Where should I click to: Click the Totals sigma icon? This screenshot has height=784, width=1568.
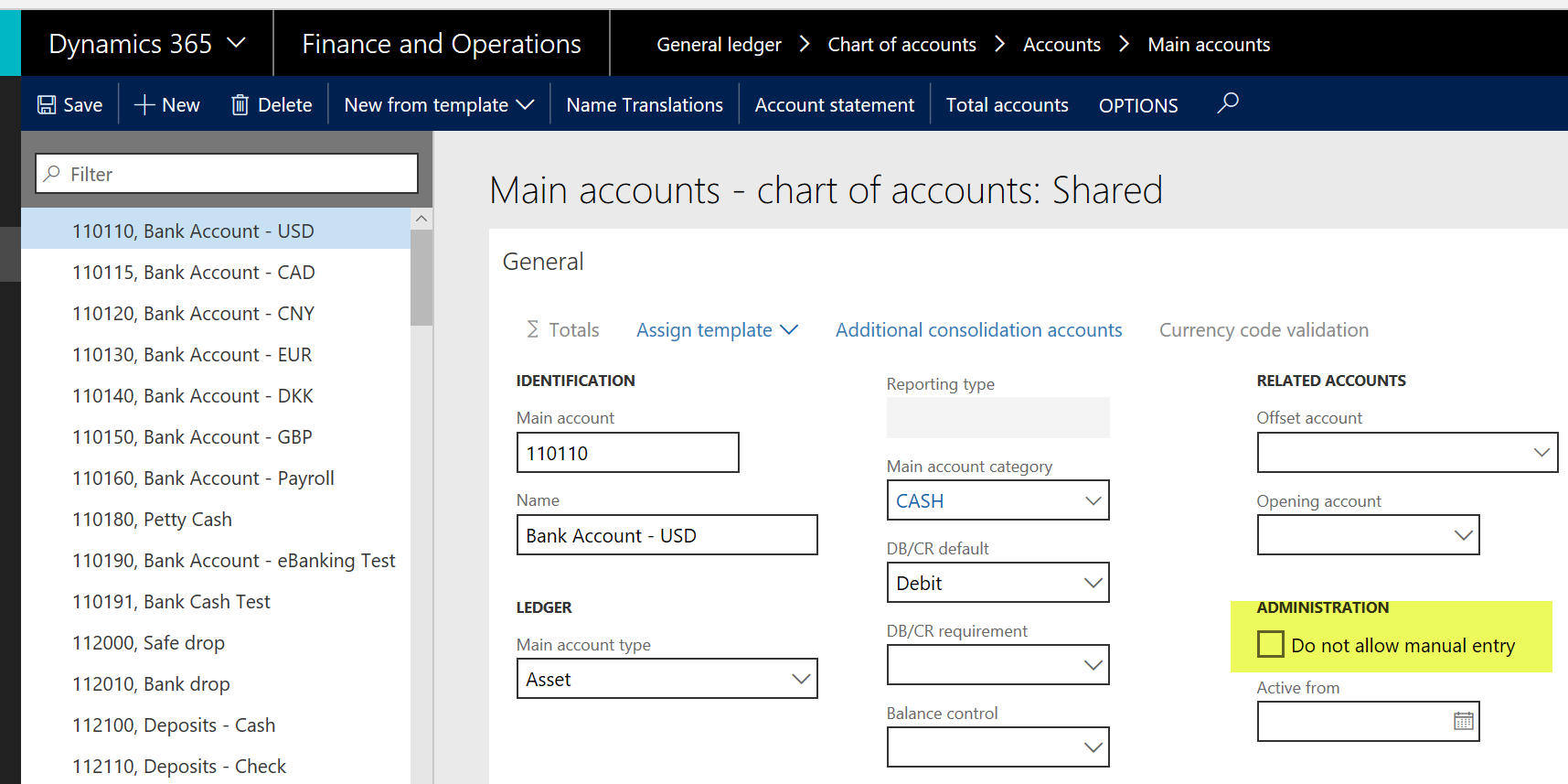pyautogui.click(x=533, y=329)
